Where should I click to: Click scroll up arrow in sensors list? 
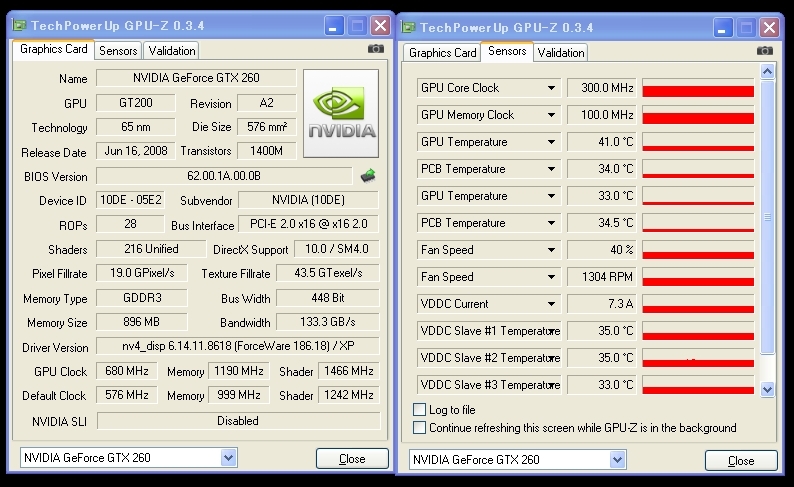click(x=768, y=71)
